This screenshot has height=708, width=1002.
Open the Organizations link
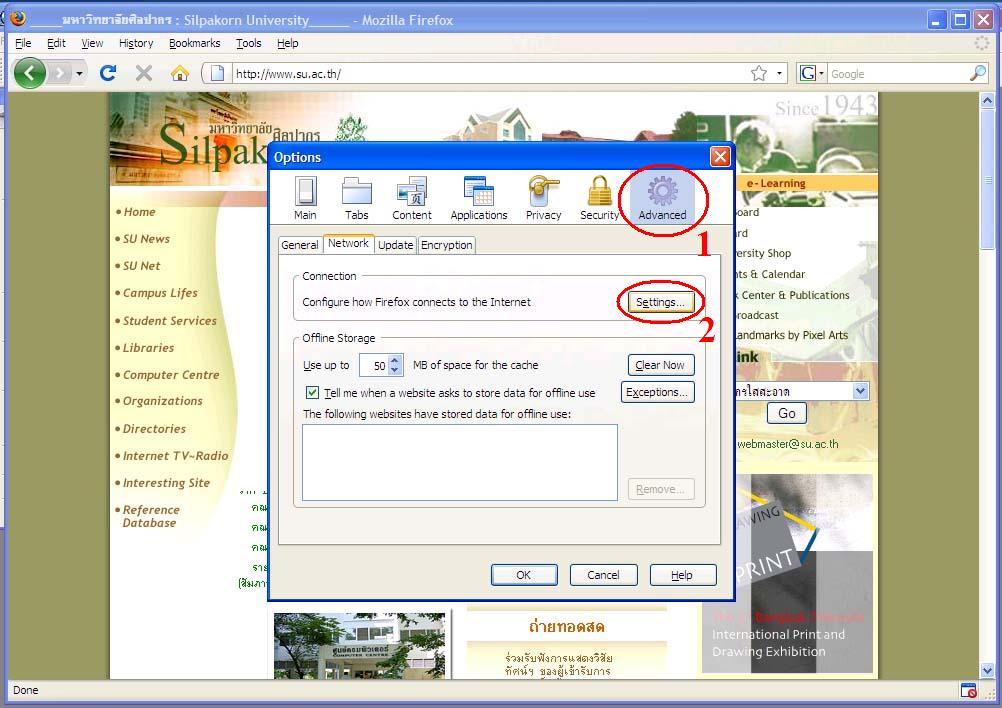point(162,401)
